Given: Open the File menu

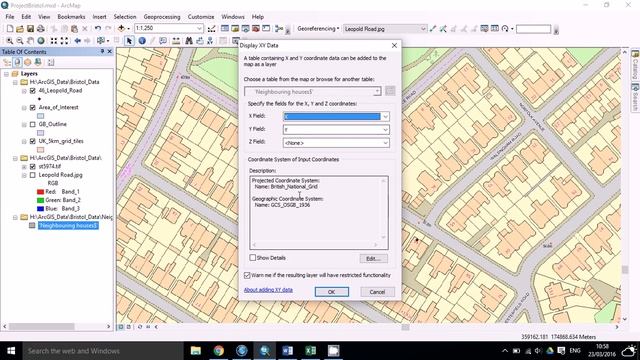Looking at the screenshot, I should [x=10, y=17].
